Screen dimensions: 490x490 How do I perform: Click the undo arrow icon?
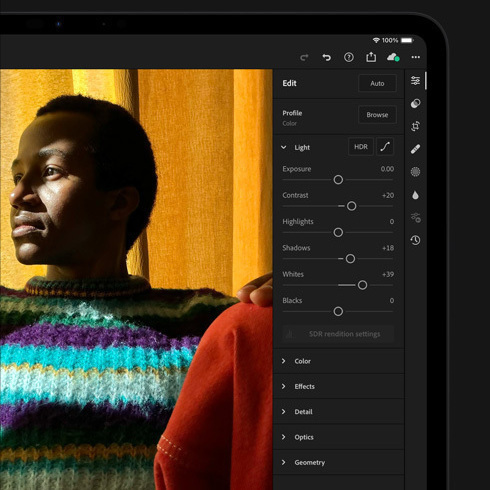tap(327, 57)
